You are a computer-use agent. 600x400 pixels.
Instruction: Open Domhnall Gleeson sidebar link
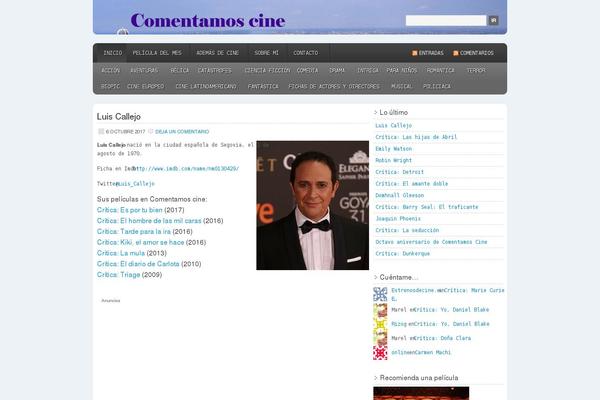click(399, 195)
